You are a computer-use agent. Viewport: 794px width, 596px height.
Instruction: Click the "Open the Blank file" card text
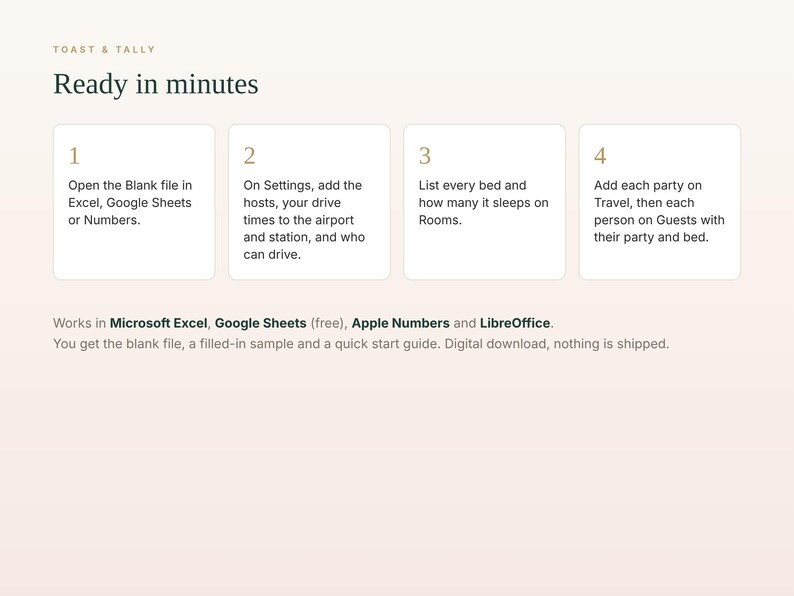click(130, 203)
